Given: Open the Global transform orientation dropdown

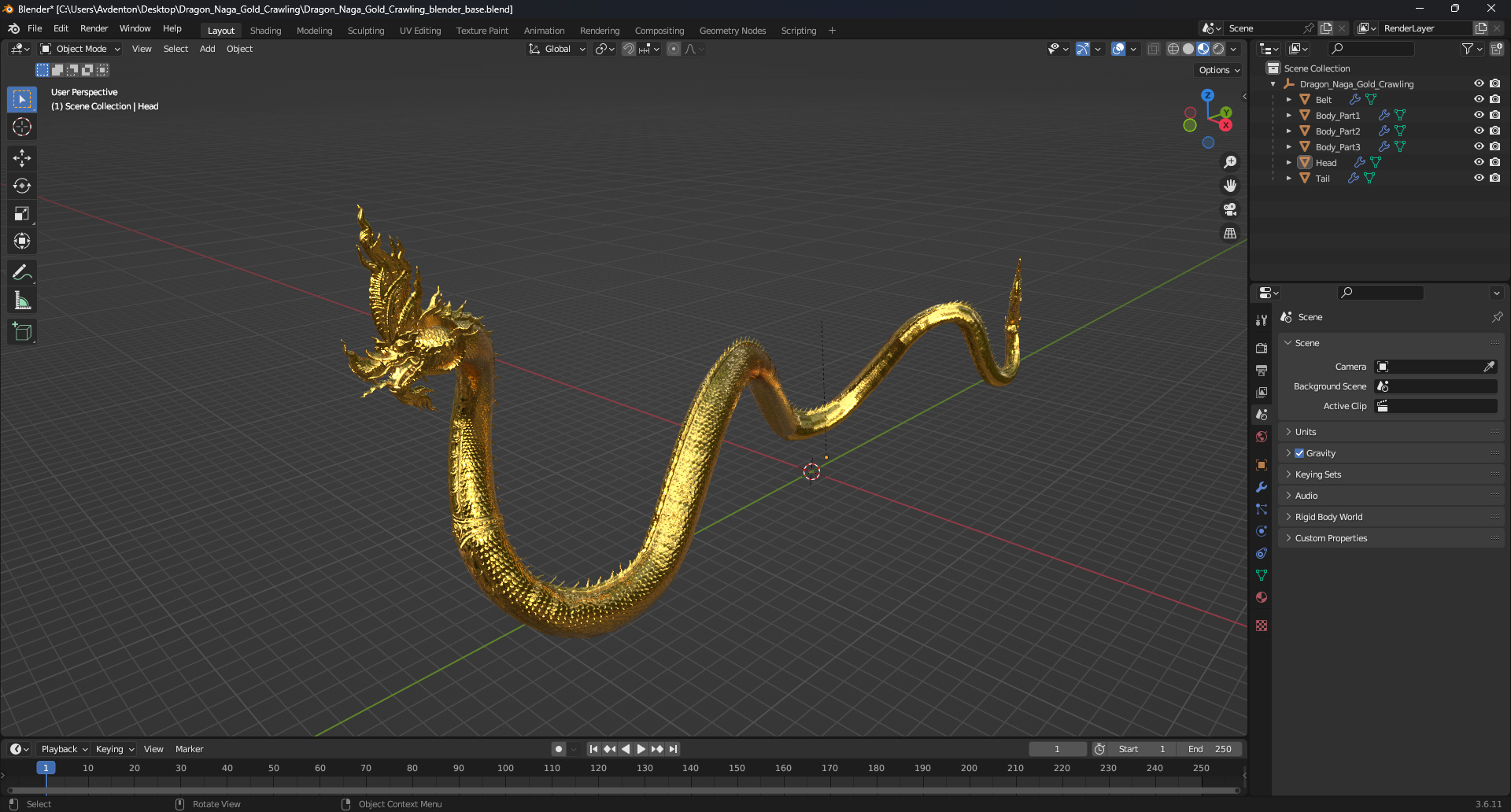Looking at the screenshot, I should tap(556, 49).
